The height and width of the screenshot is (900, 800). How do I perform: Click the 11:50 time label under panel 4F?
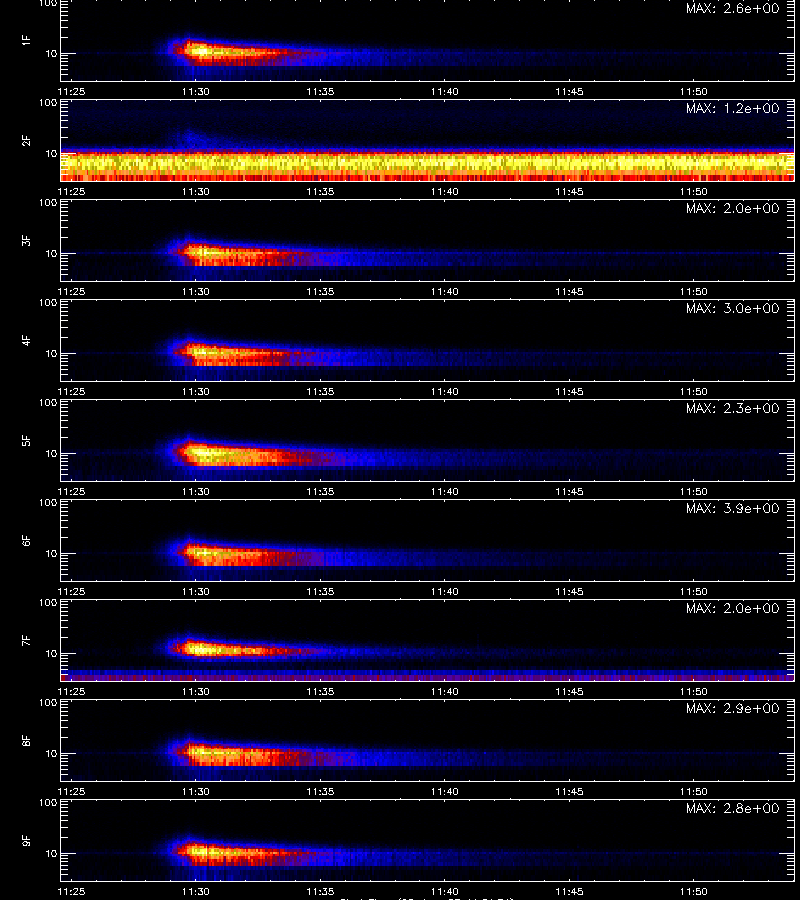(694, 391)
